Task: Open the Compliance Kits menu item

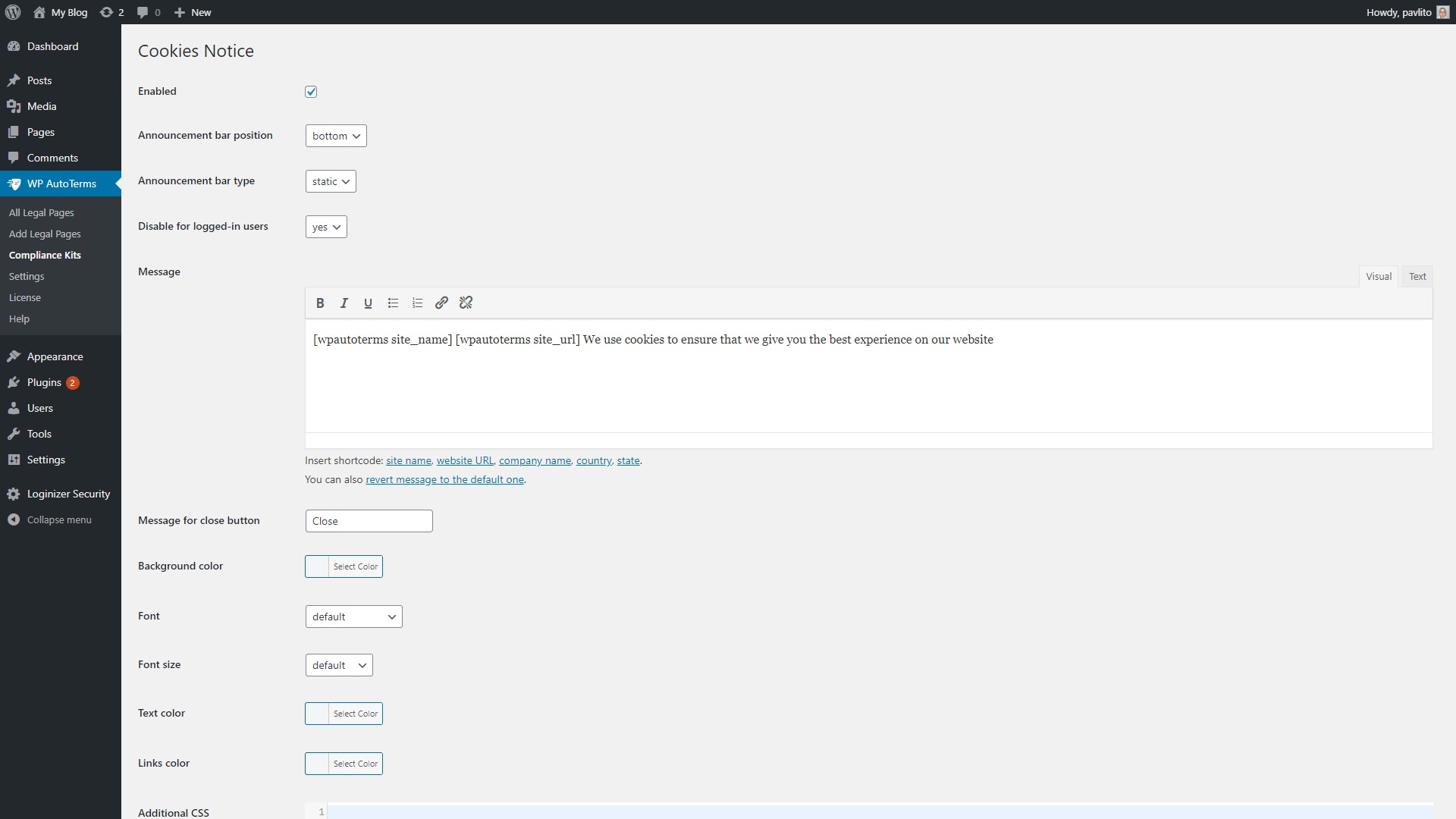Action: (x=45, y=254)
